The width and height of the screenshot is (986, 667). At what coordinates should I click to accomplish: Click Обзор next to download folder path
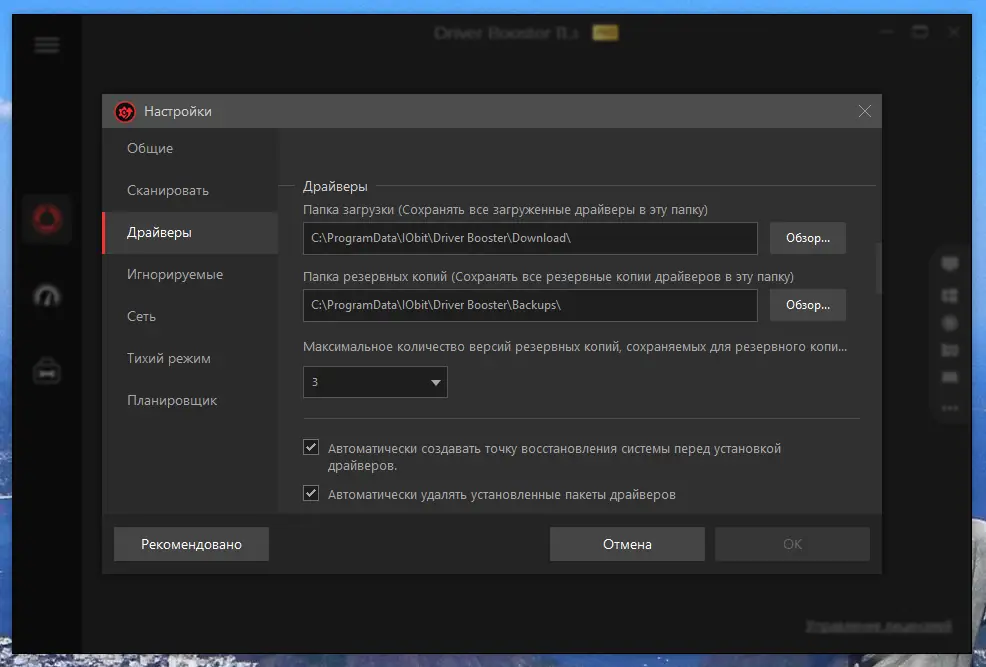click(x=807, y=238)
